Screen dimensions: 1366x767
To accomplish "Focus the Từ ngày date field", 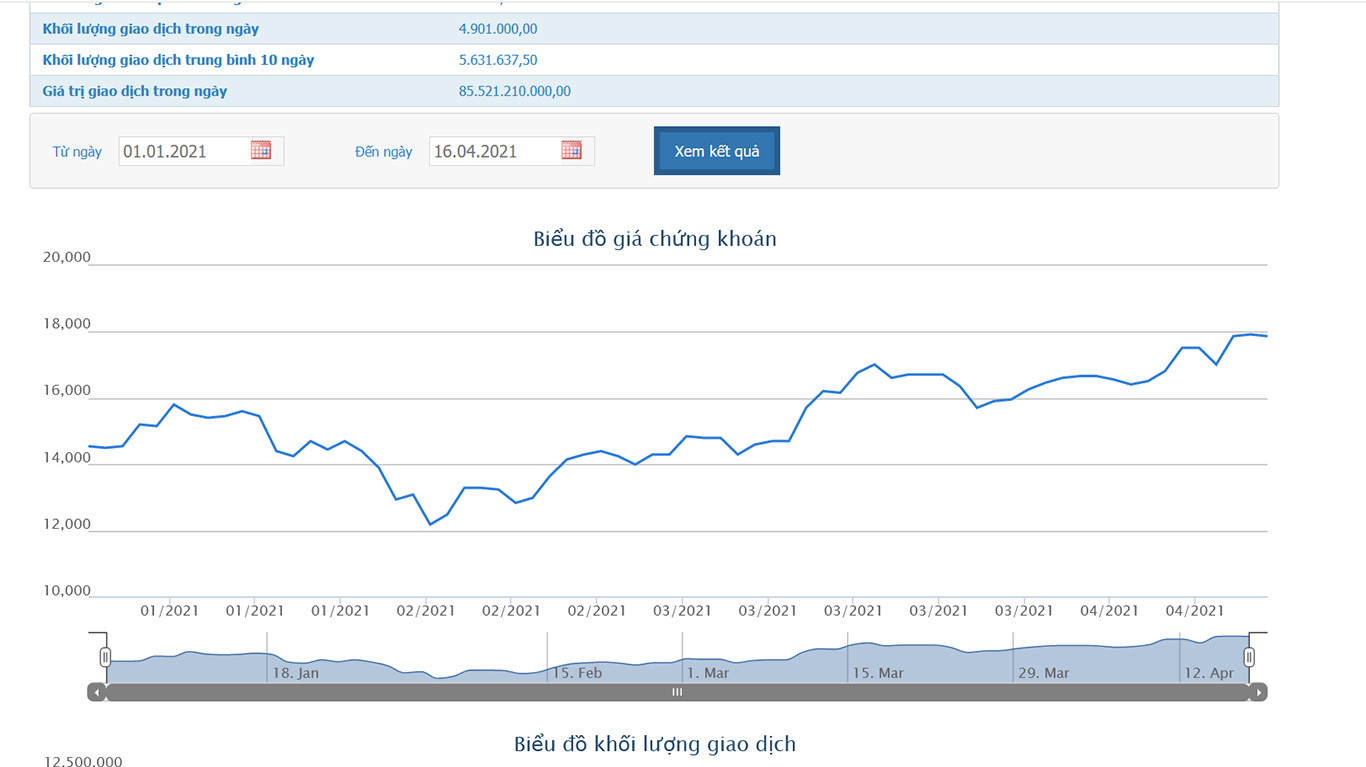I will pyautogui.click(x=182, y=151).
